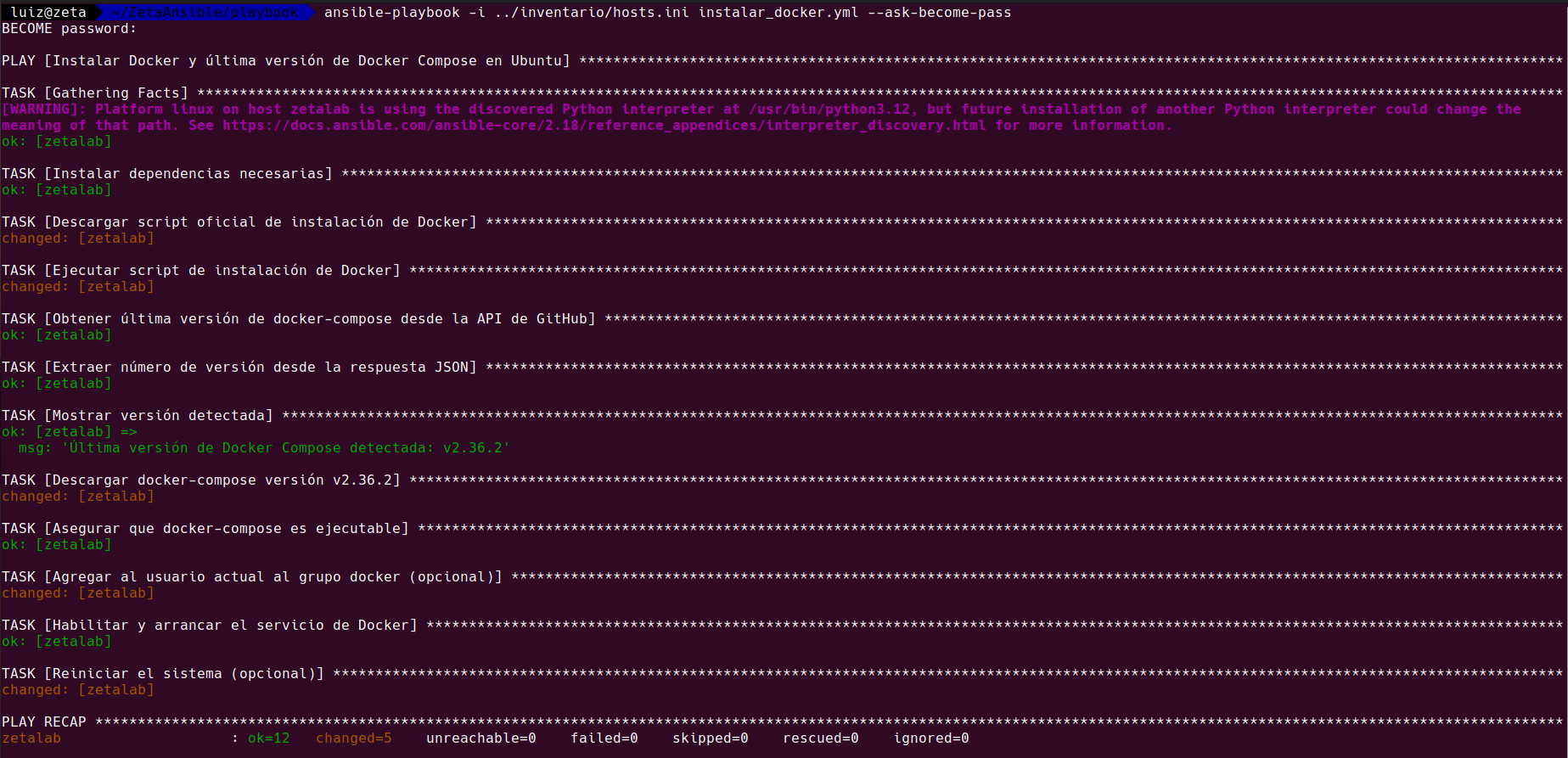Image resolution: width=1568 pixels, height=758 pixels.
Task: Click the docs.ansible.com interpreter discovery URL
Action: [604, 126]
